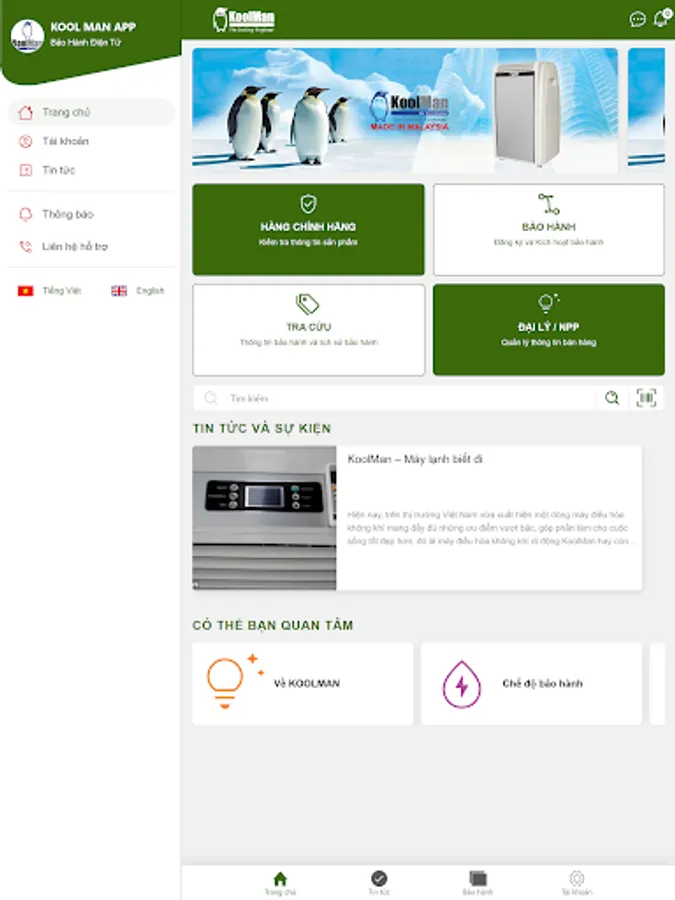Click the orange lightbulb icon Về KOOLMAN

[234, 681]
